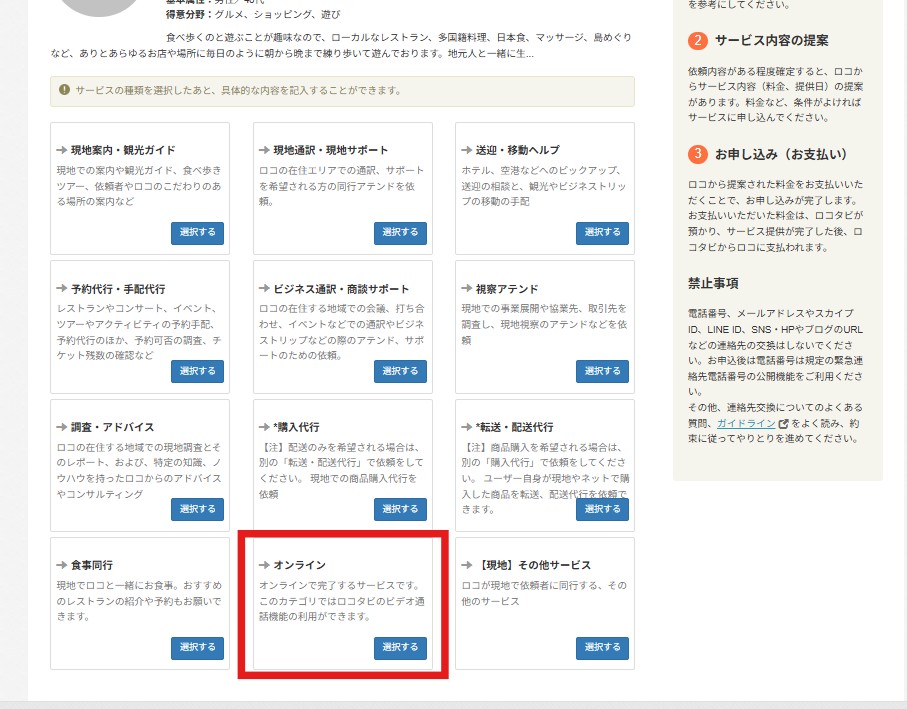Click step 3 orange circle icon

[698, 154]
